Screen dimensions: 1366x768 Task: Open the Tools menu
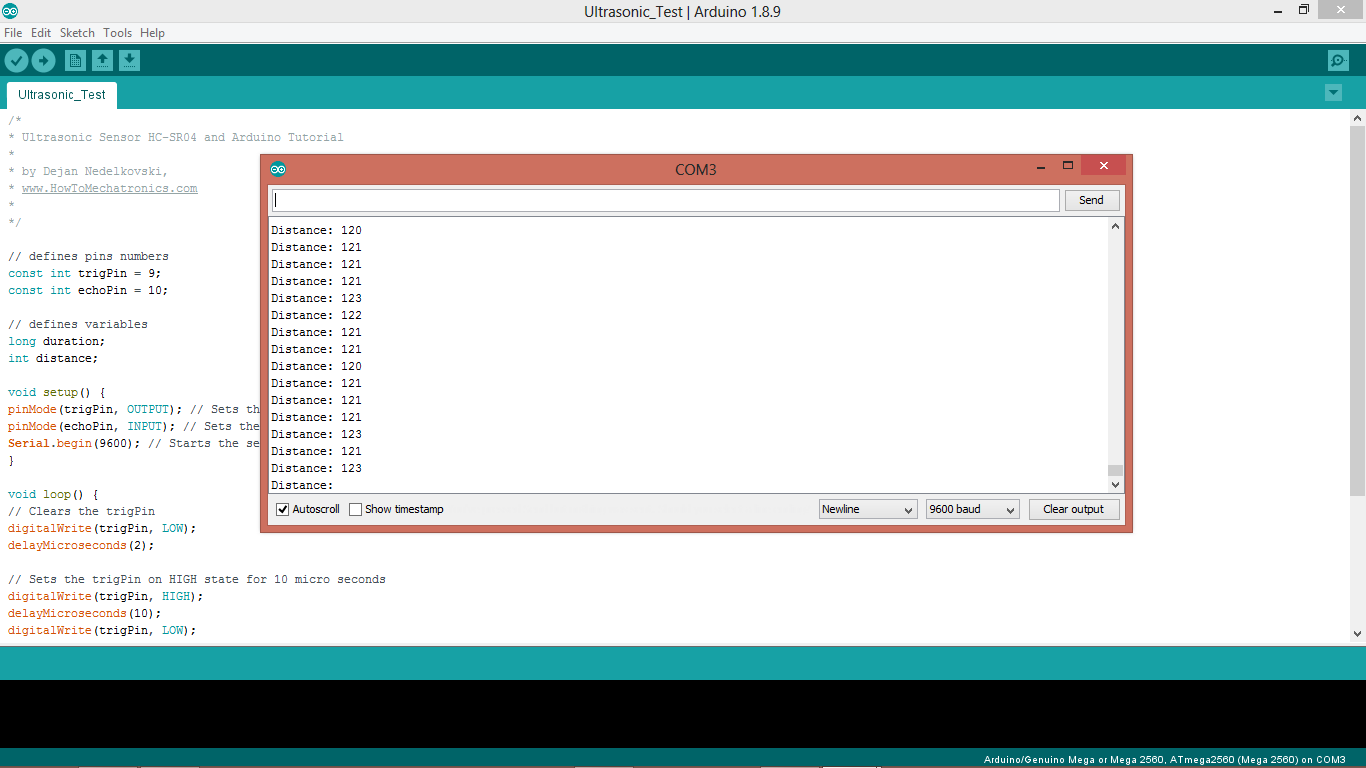pos(117,32)
